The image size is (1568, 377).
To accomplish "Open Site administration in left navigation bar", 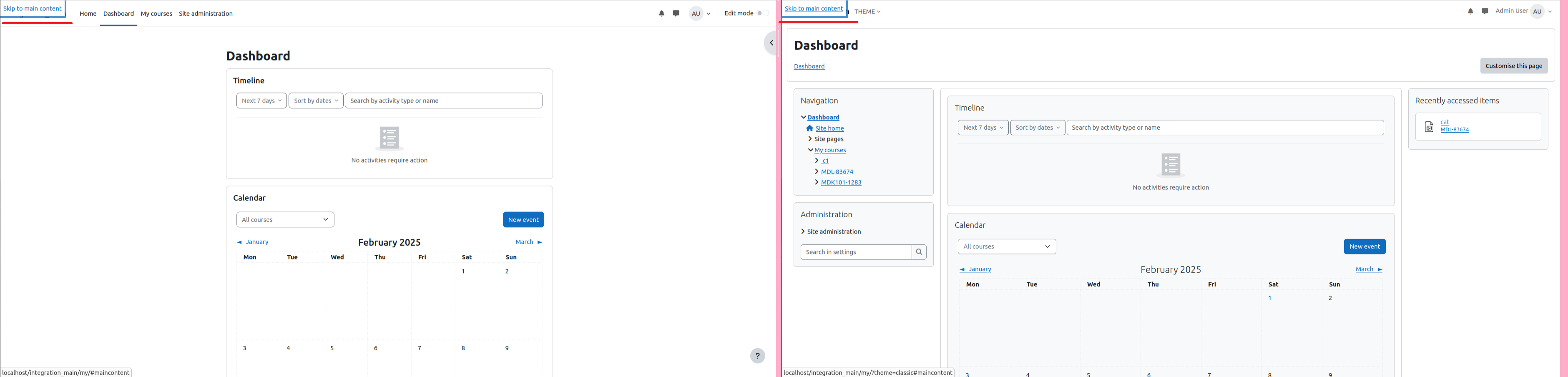I will click(x=206, y=13).
